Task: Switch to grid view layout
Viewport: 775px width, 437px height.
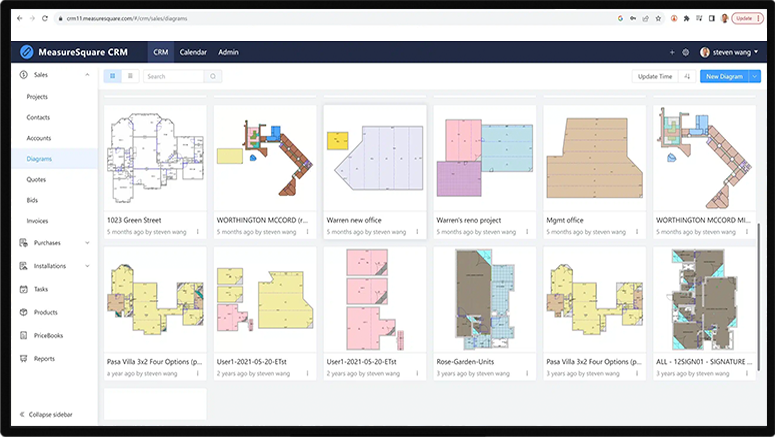Action: [112, 76]
